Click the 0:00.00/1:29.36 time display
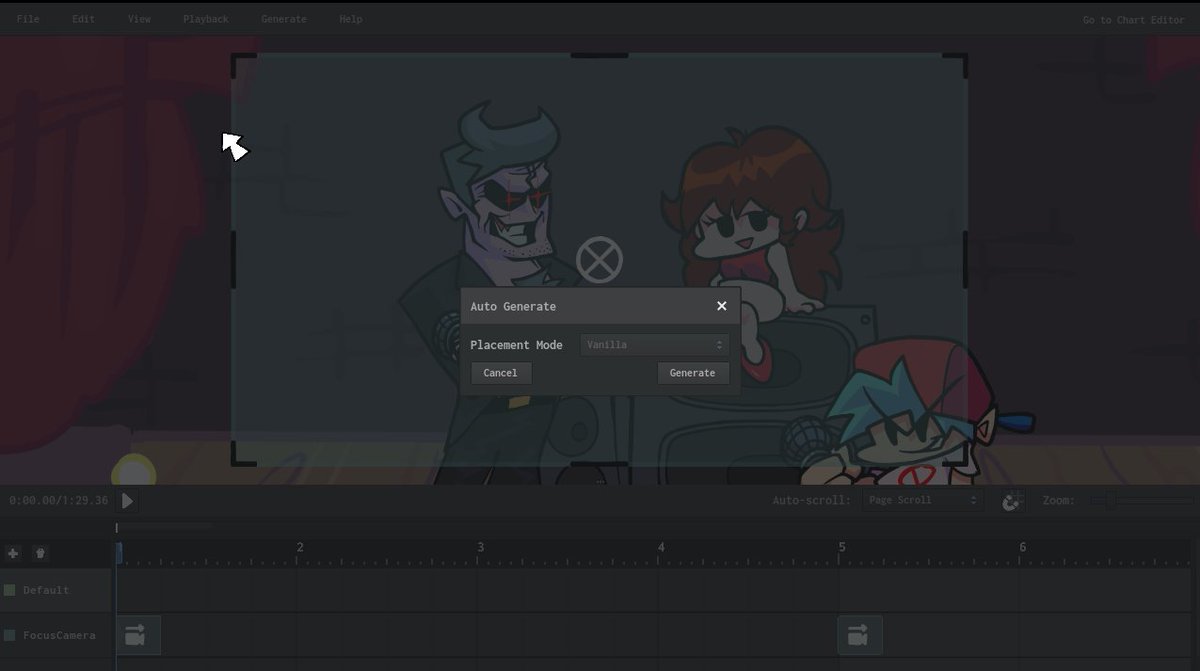Viewport: 1200px width, 671px height. 58,500
